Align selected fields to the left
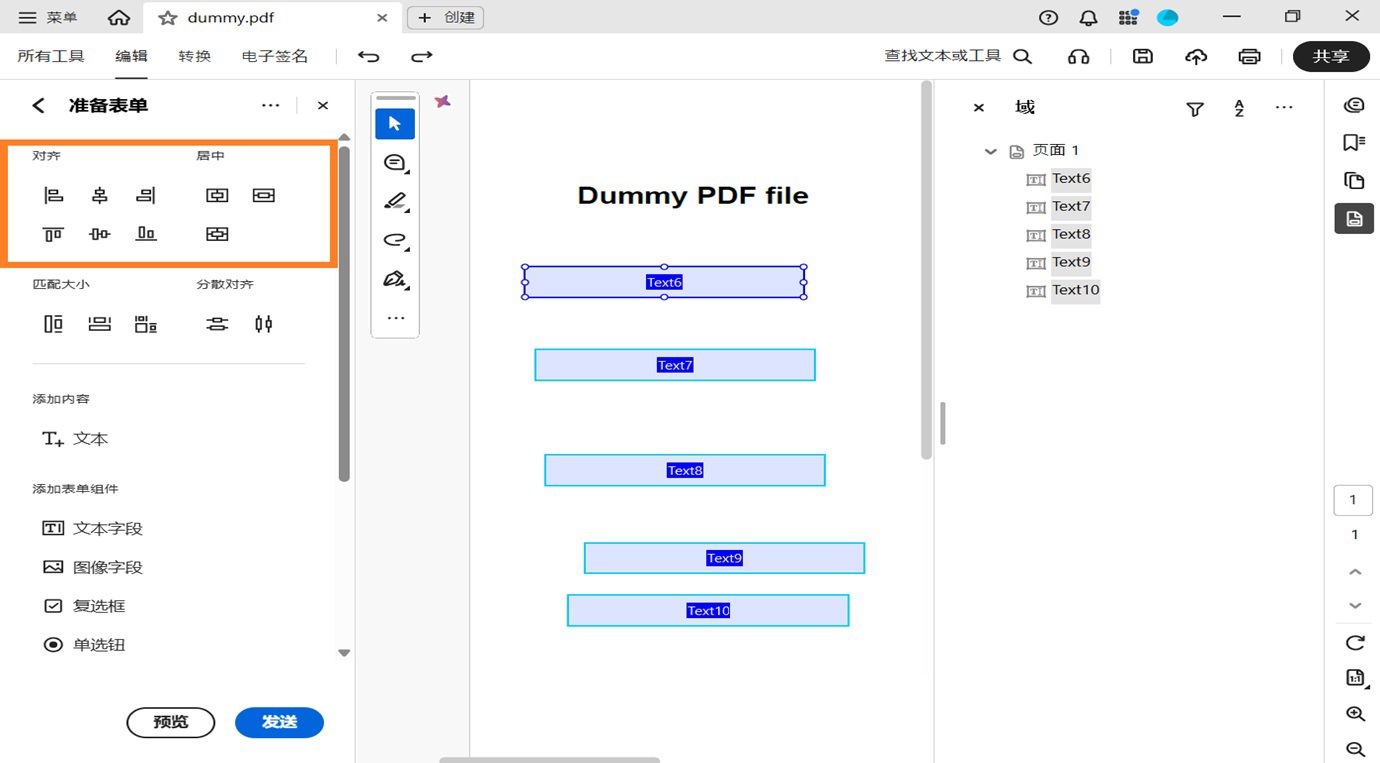The width and height of the screenshot is (1380, 763). [x=53, y=195]
